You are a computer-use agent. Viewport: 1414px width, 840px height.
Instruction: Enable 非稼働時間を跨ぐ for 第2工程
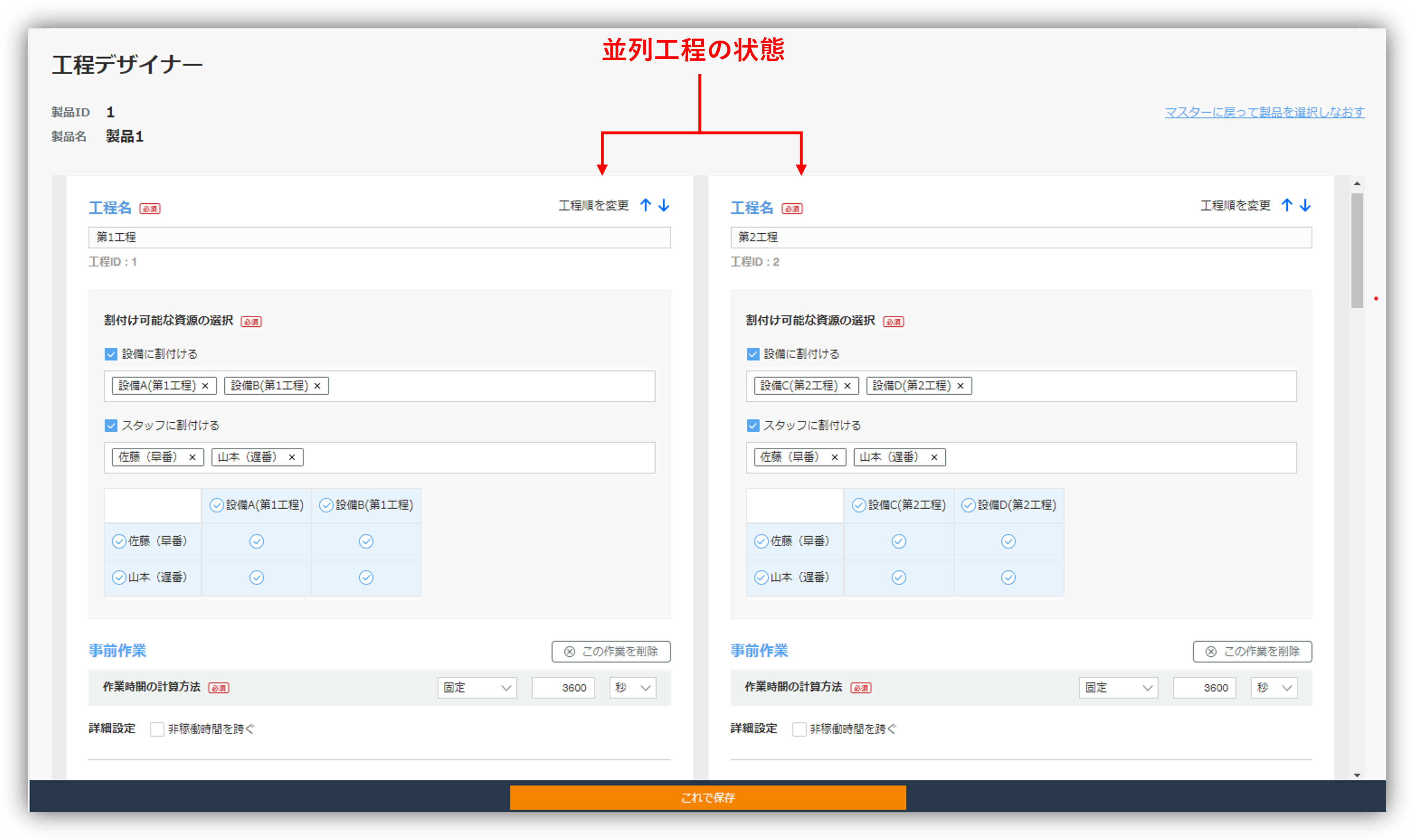799,729
